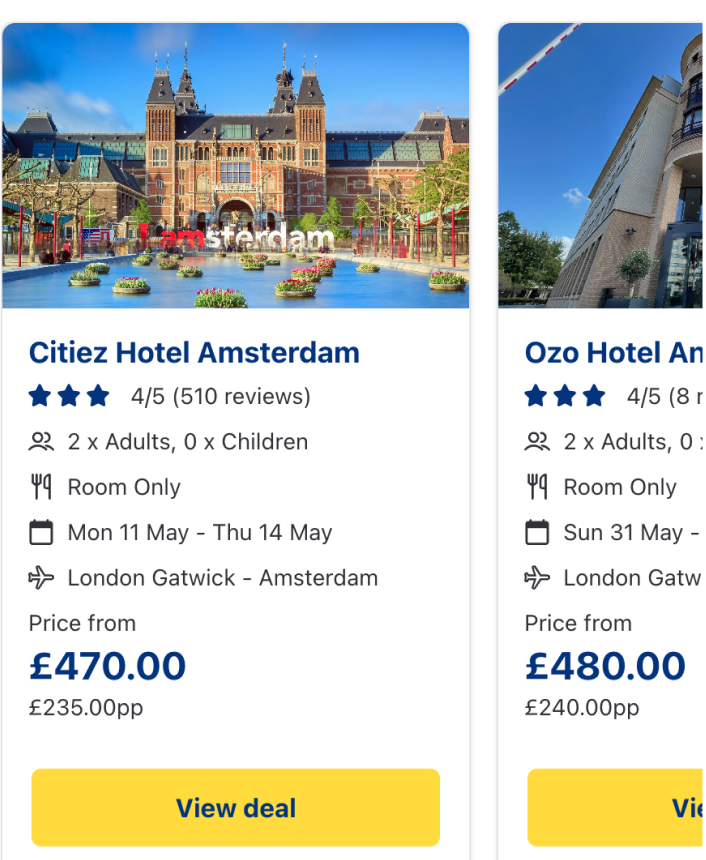The height and width of the screenshot is (860, 706).
Task: Click the Ozo Hotel building photo
Action: (x=601, y=166)
